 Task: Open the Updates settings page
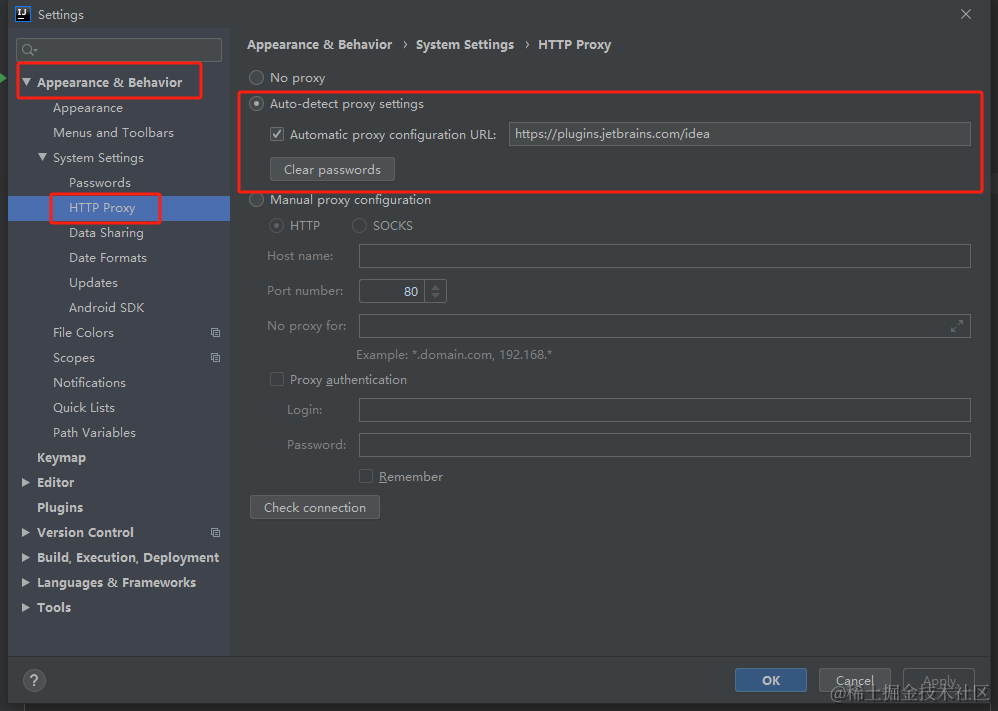(94, 283)
